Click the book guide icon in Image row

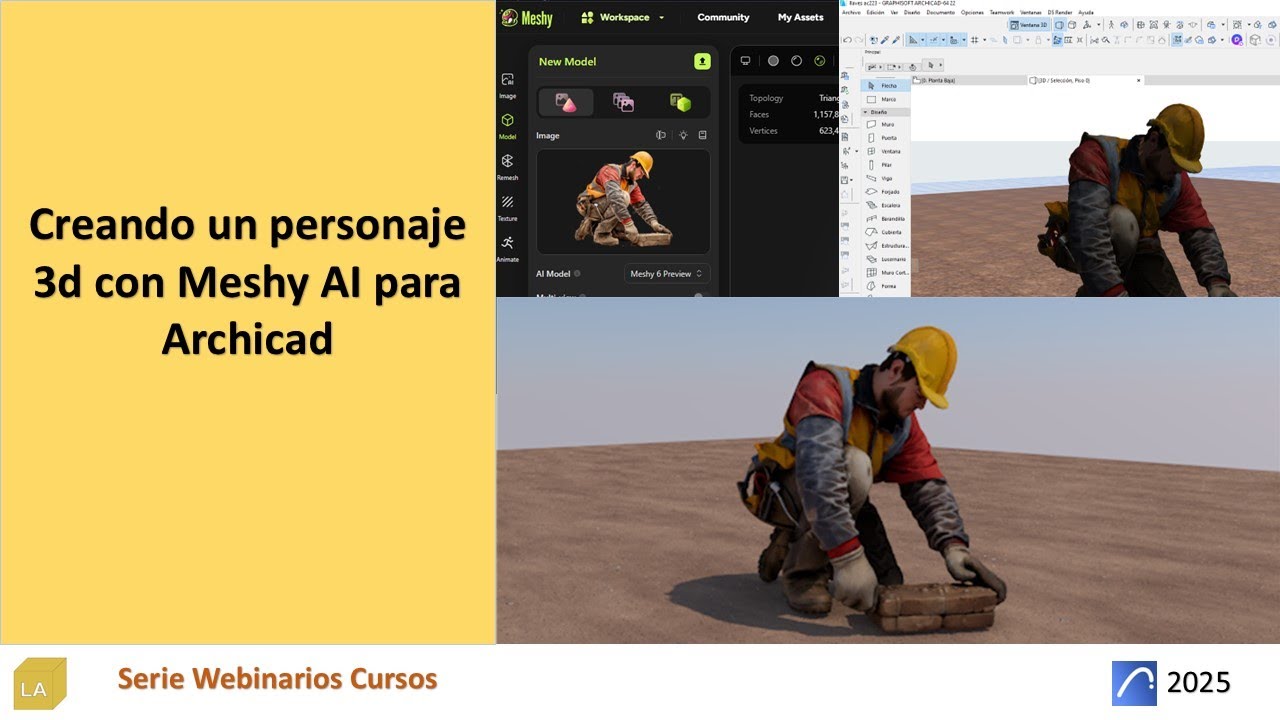click(x=703, y=135)
